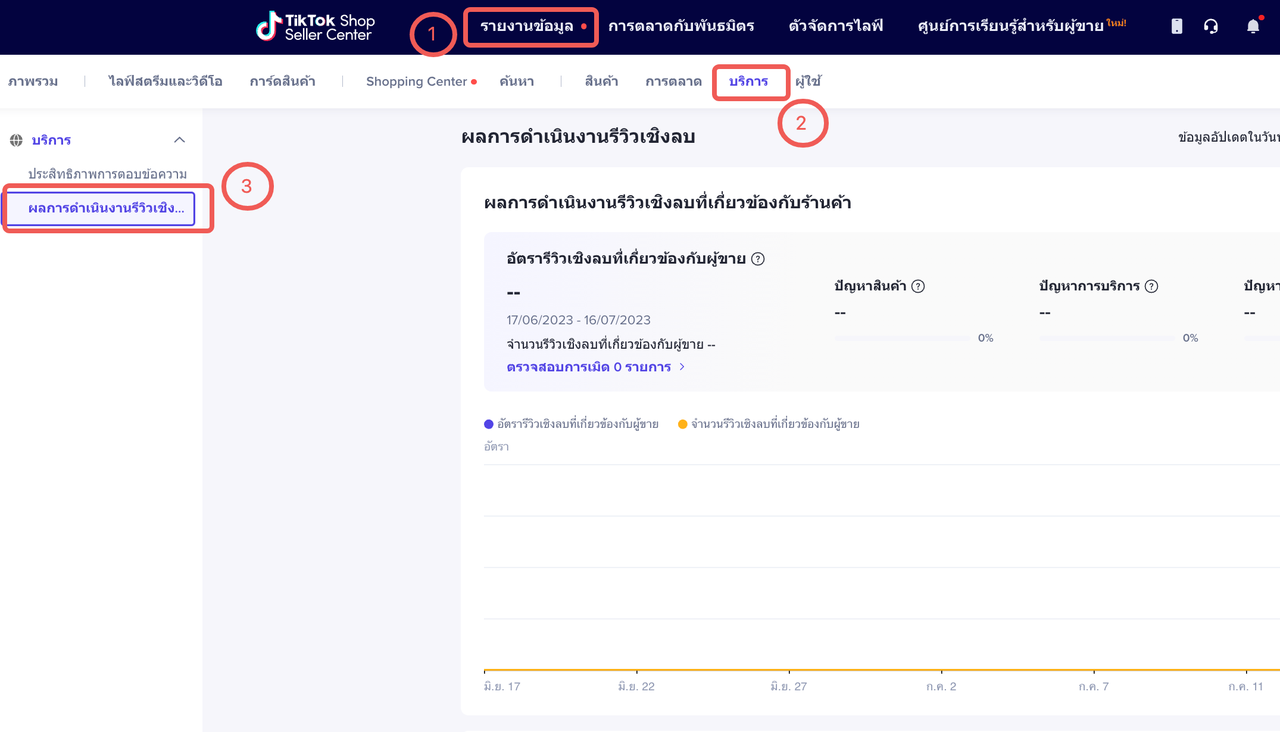Open the headset customer support icon

point(1211,27)
